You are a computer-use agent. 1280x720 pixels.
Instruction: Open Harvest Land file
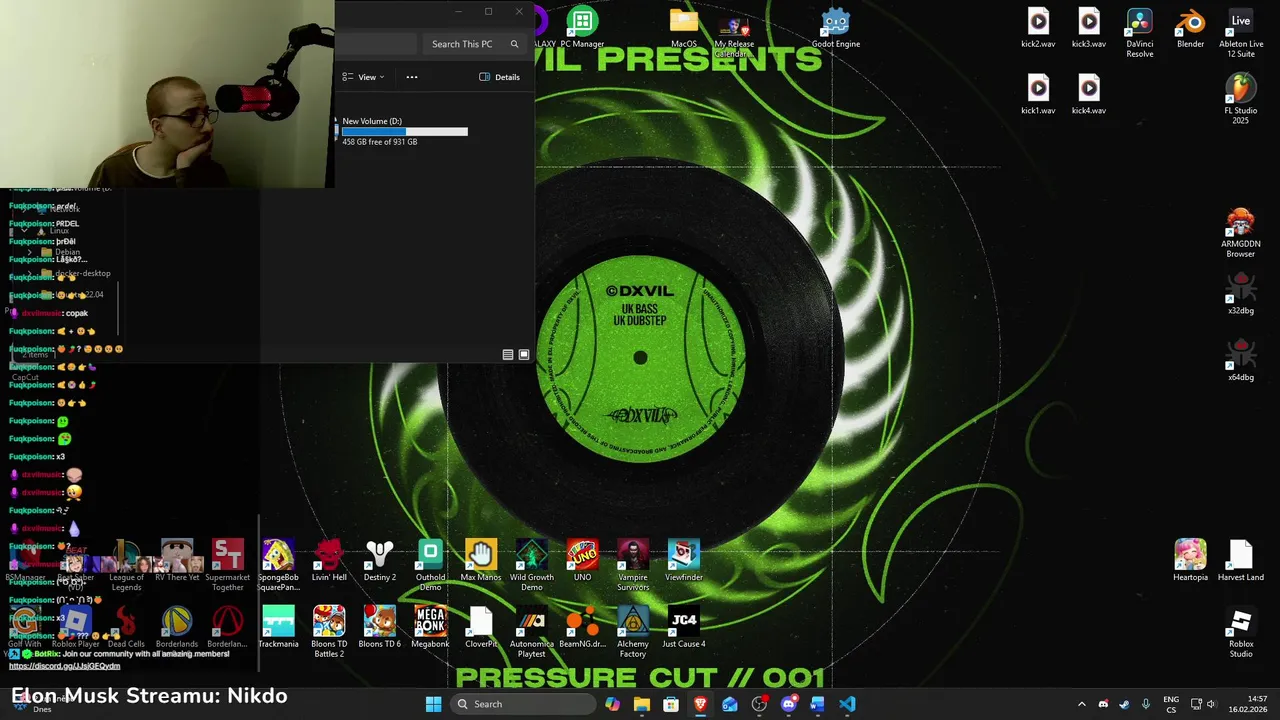[1241, 561]
